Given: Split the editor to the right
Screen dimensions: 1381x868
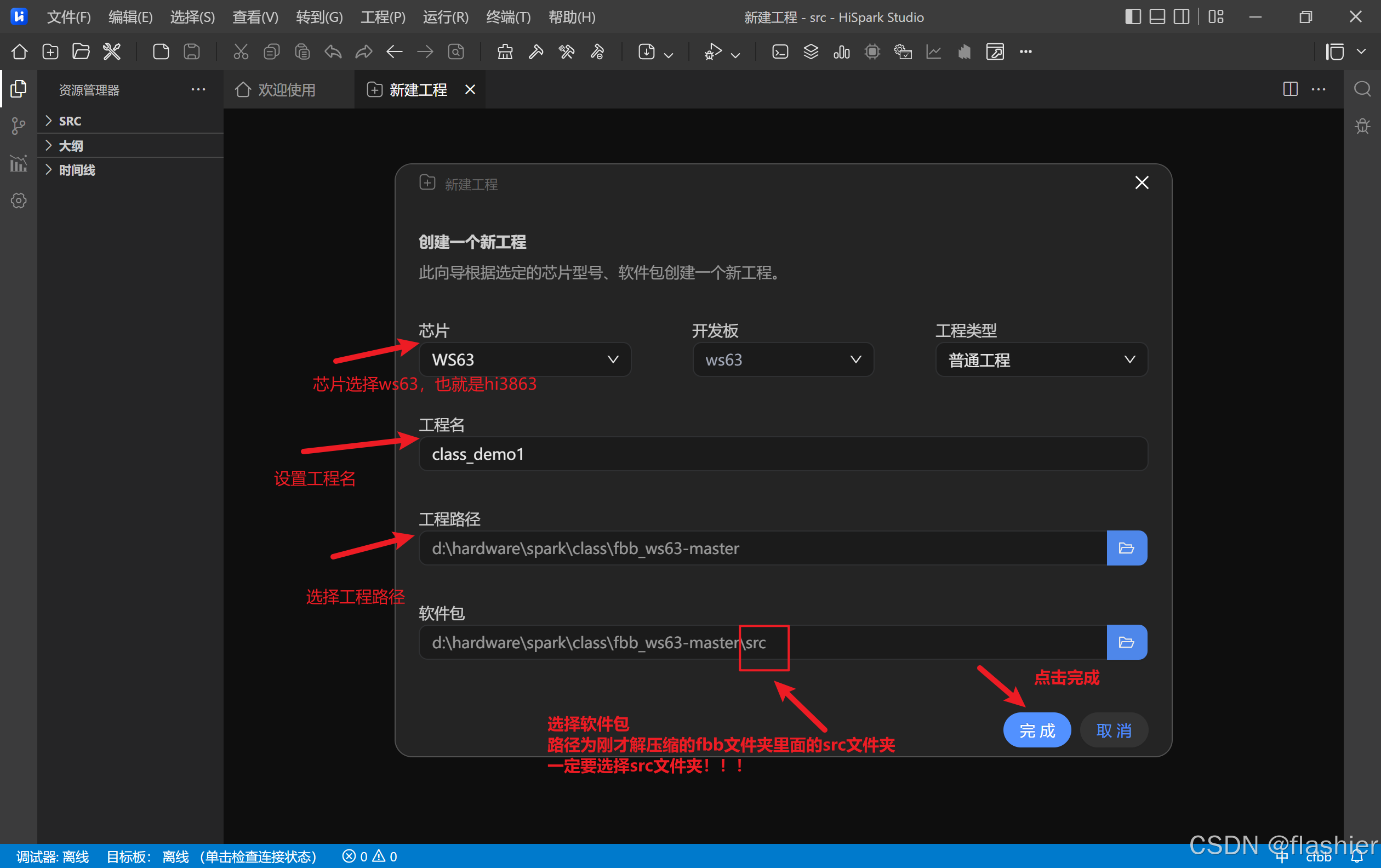Looking at the screenshot, I should (1291, 89).
